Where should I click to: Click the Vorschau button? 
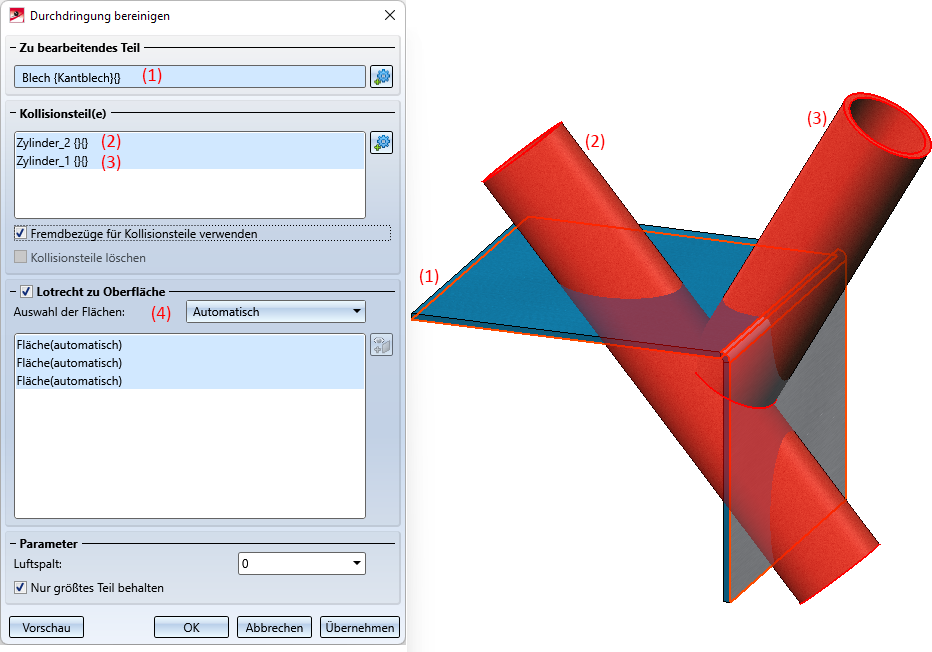click(46, 627)
